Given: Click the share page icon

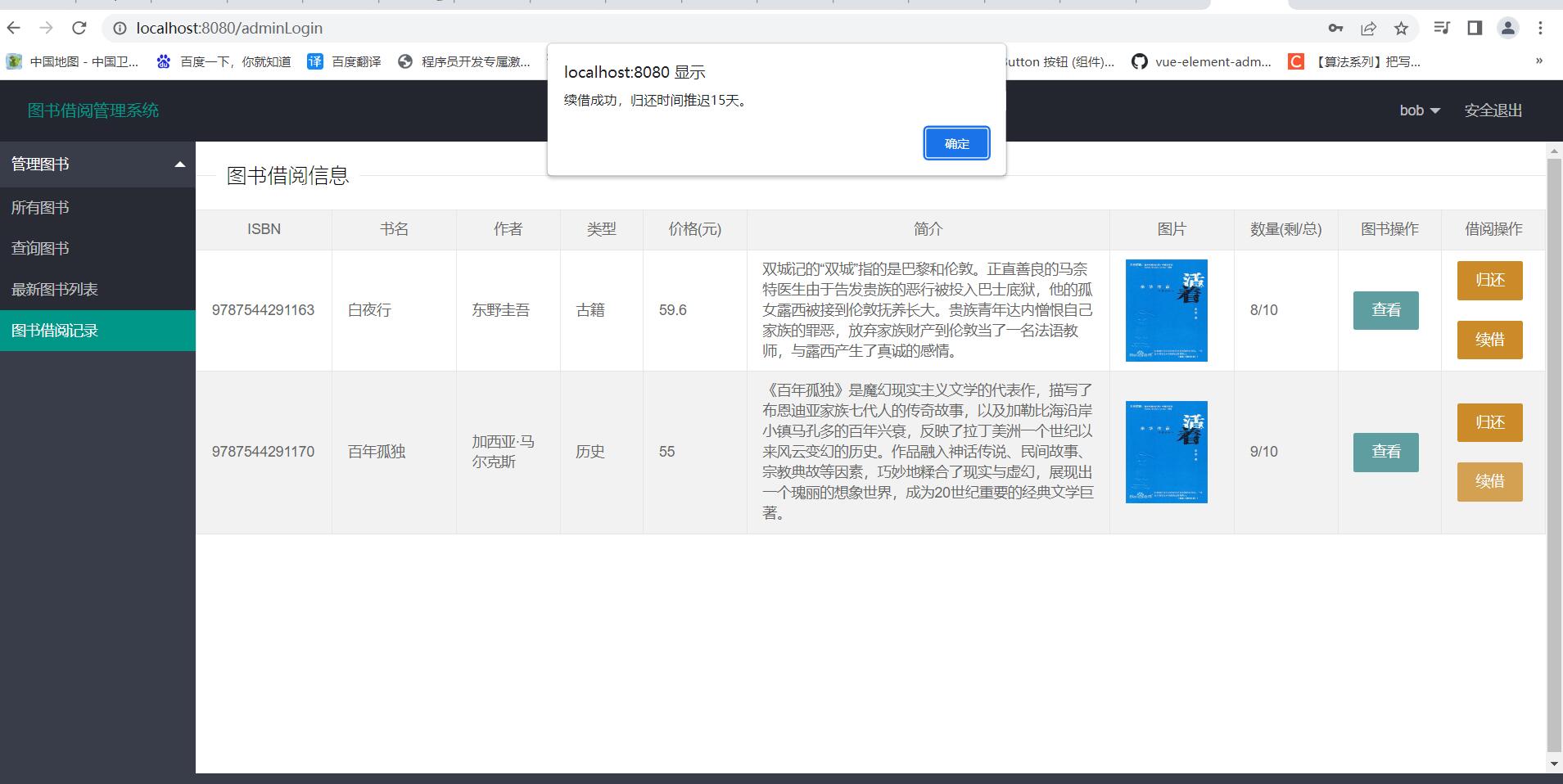Looking at the screenshot, I should pyautogui.click(x=1368, y=29).
